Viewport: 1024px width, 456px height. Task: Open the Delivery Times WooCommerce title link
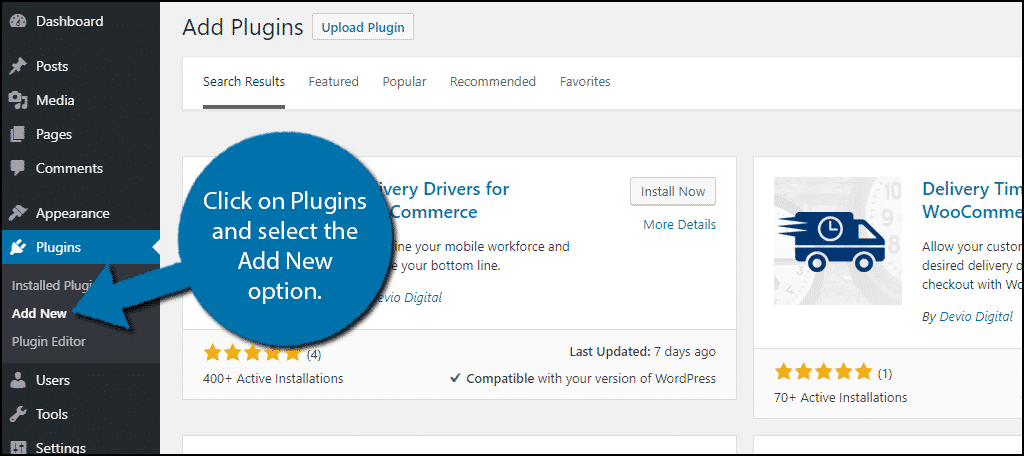click(973, 201)
